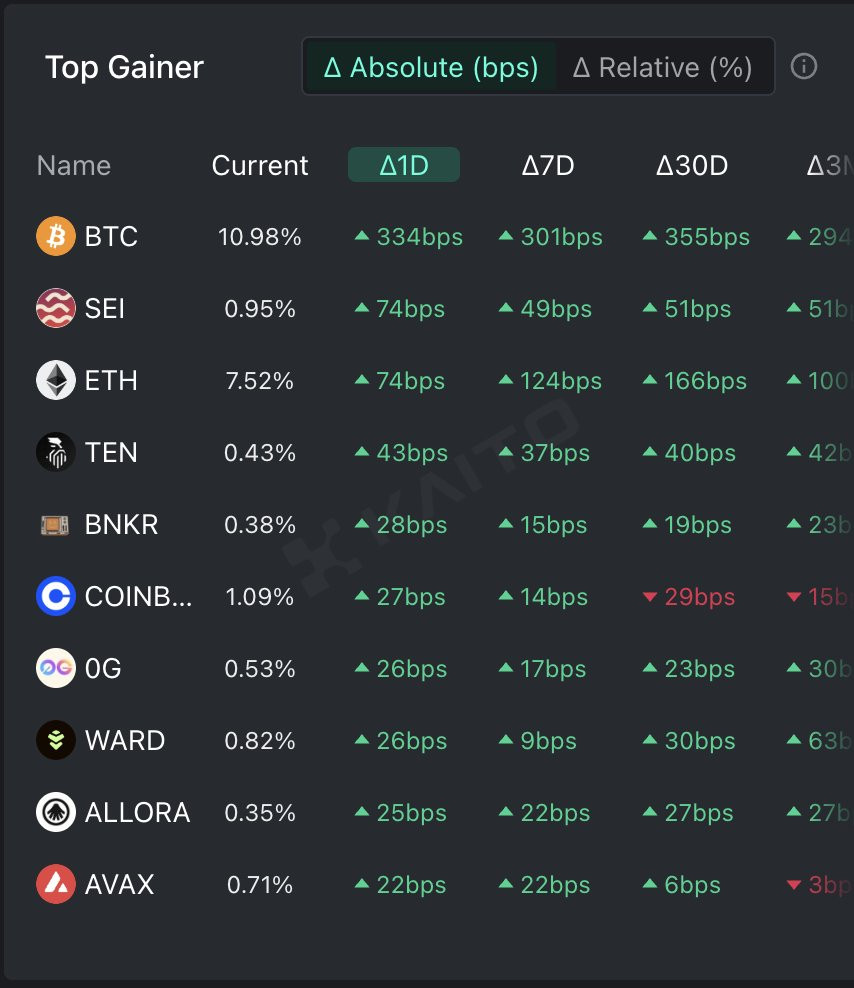Click the AVAX red logo icon
This screenshot has height=988, width=854.
(55, 884)
